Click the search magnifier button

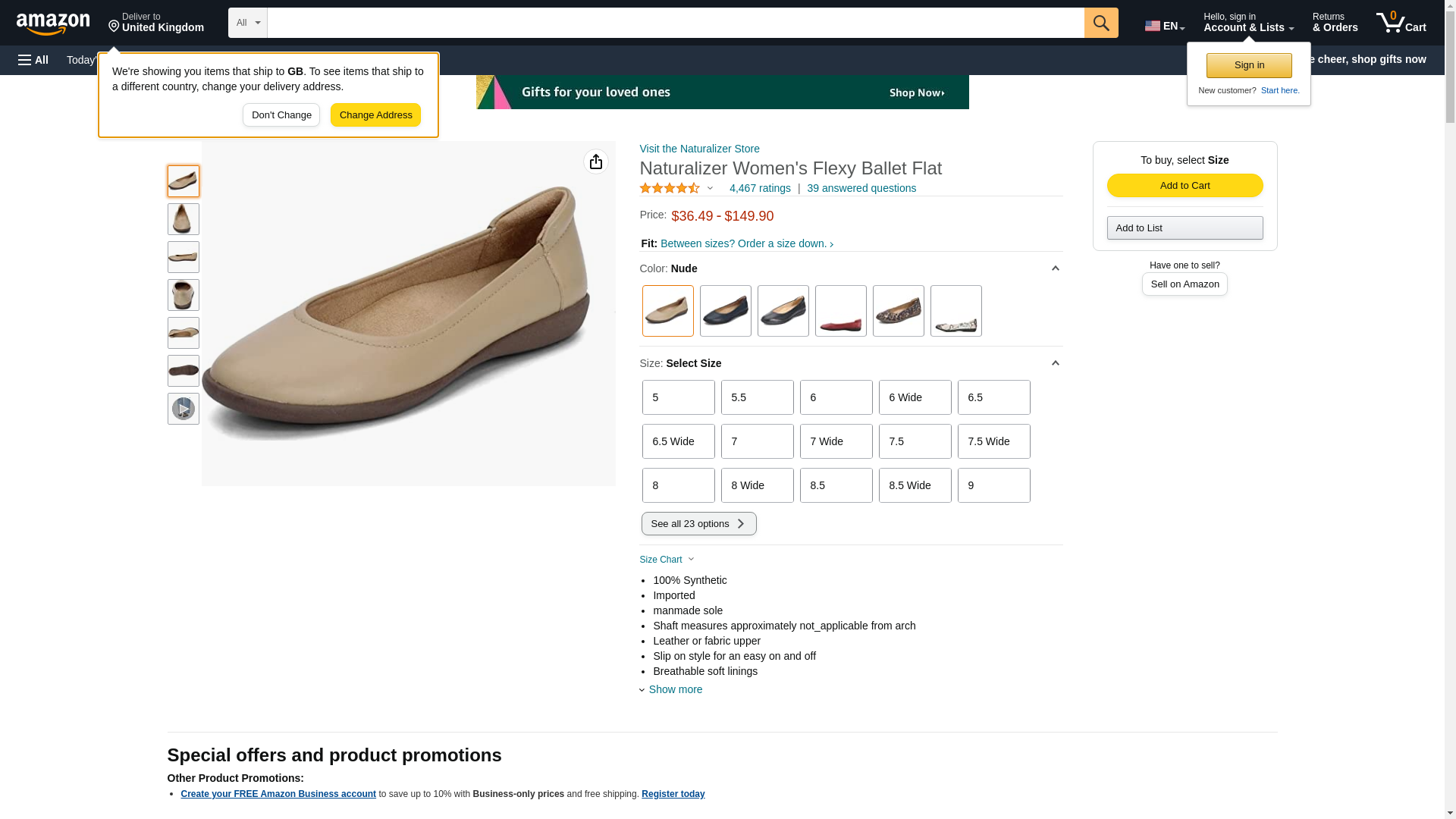click(1100, 23)
